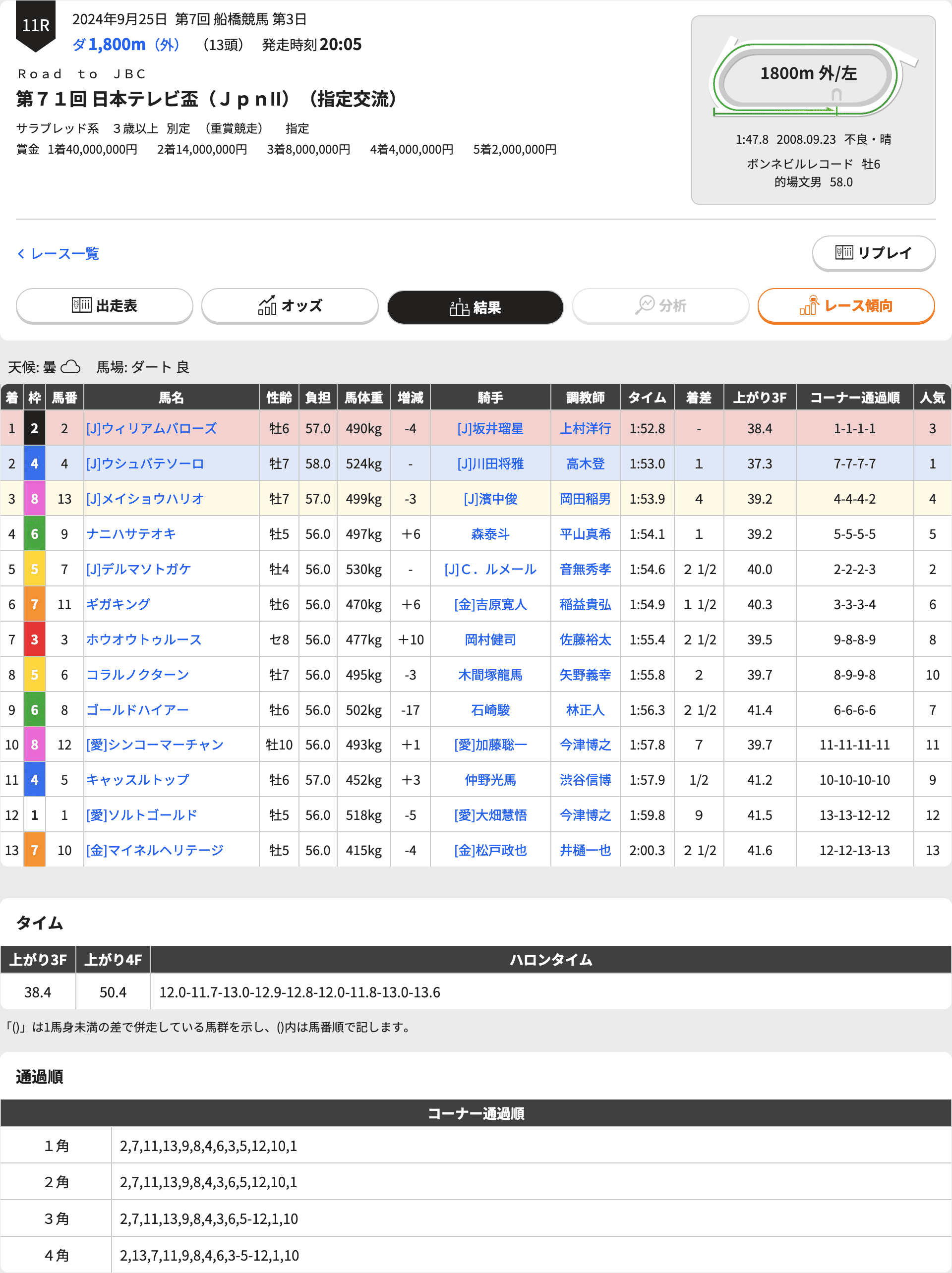The height and width of the screenshot is (1273, 952).
Task: Click the cloudy weather icon
Action: pos(70,367)
